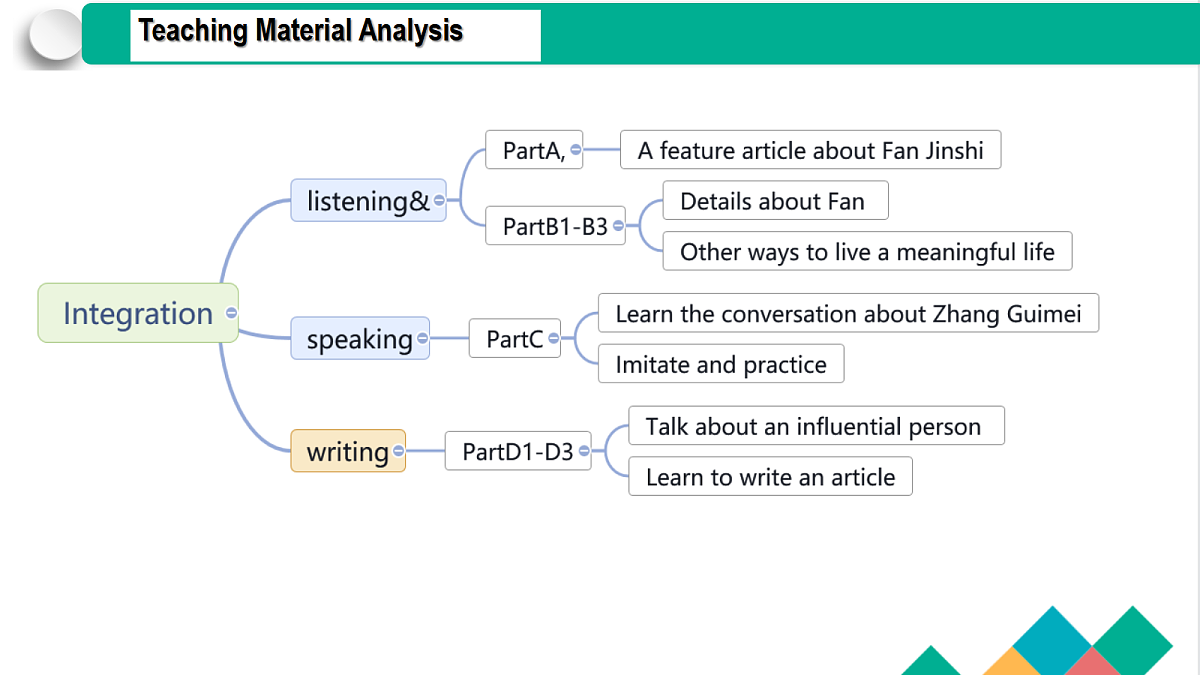Click the Details about Fan node

tap(776, 201)
